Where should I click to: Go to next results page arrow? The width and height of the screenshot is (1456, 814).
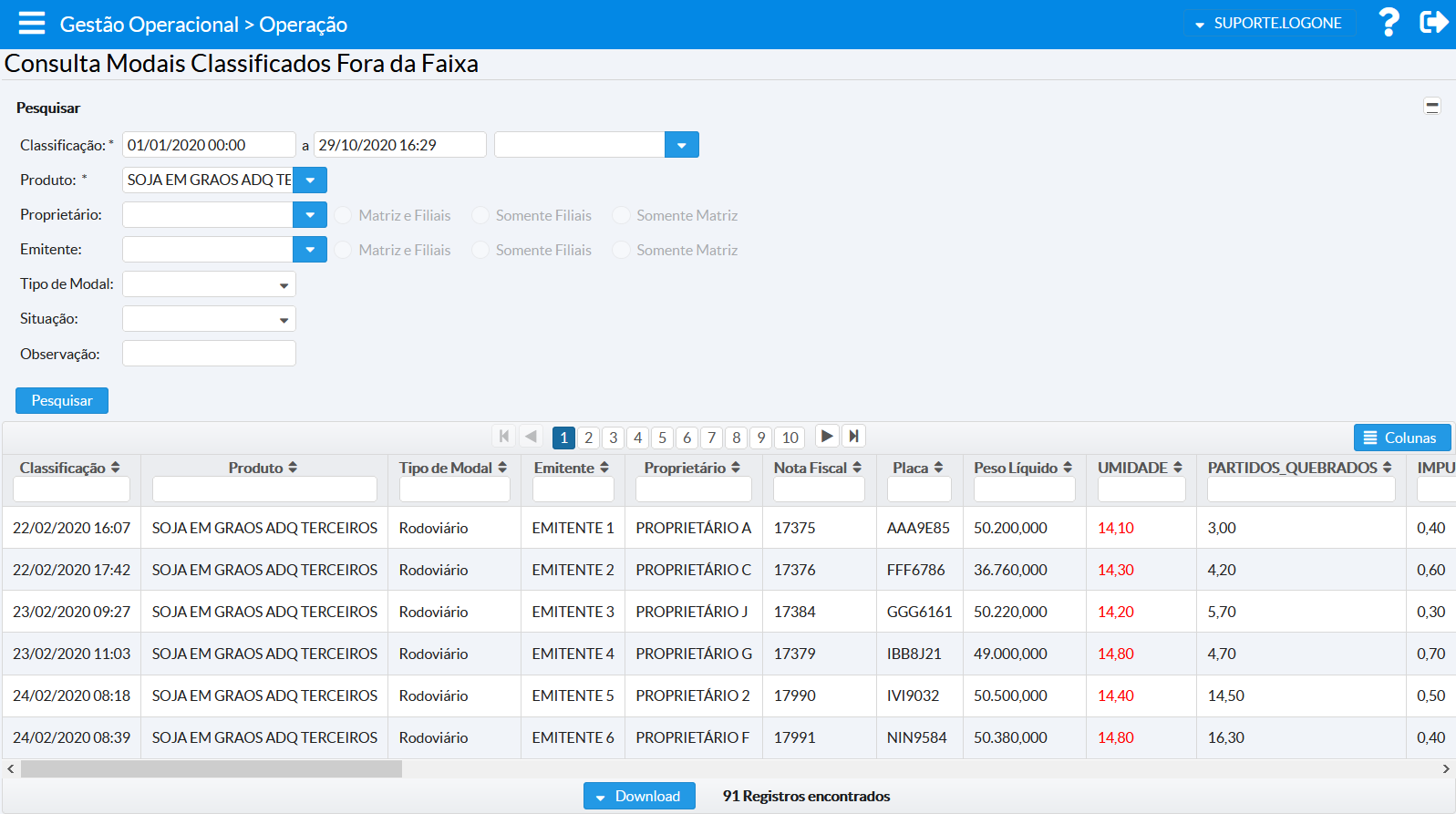(x=827, y=437)
